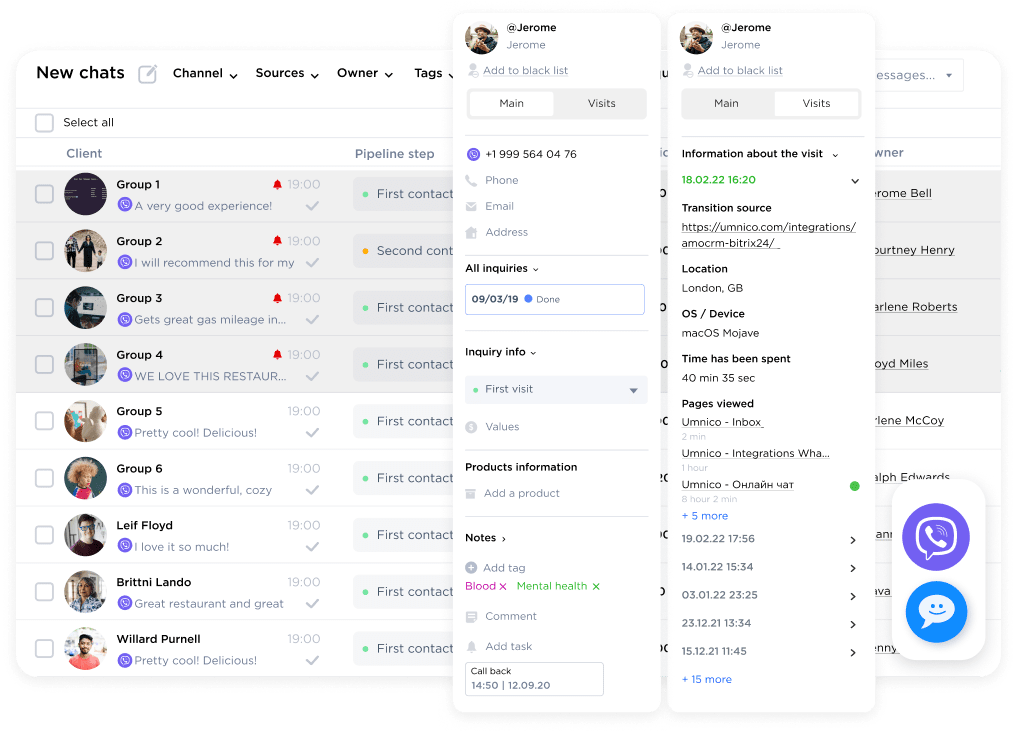The height and width of the screenshot is (731, 1017).
Task: Tick the checkbox for Group 3
Action: tap(44, 308)
